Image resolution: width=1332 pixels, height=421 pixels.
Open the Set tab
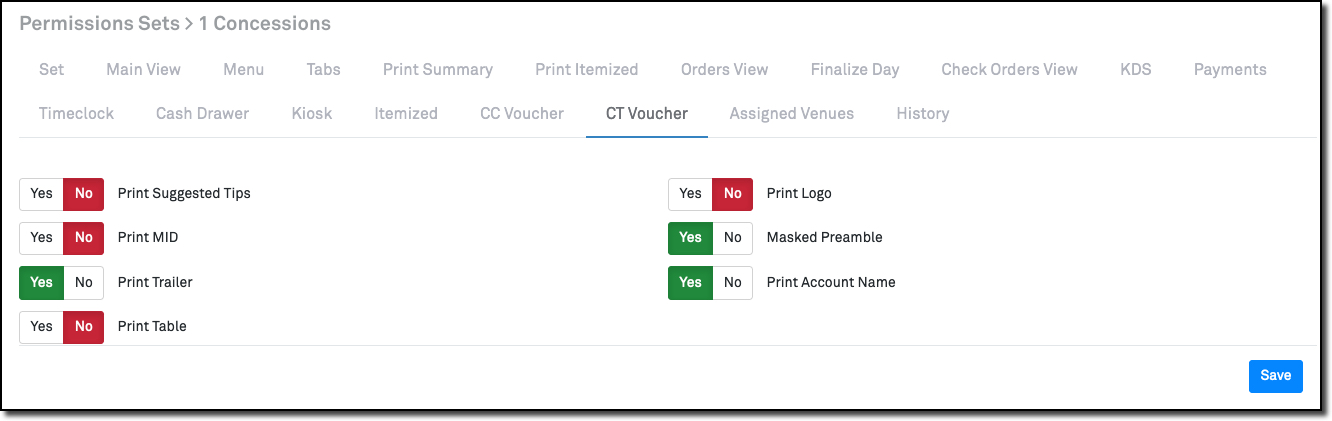pyautogui.click(x=51, y=69)
